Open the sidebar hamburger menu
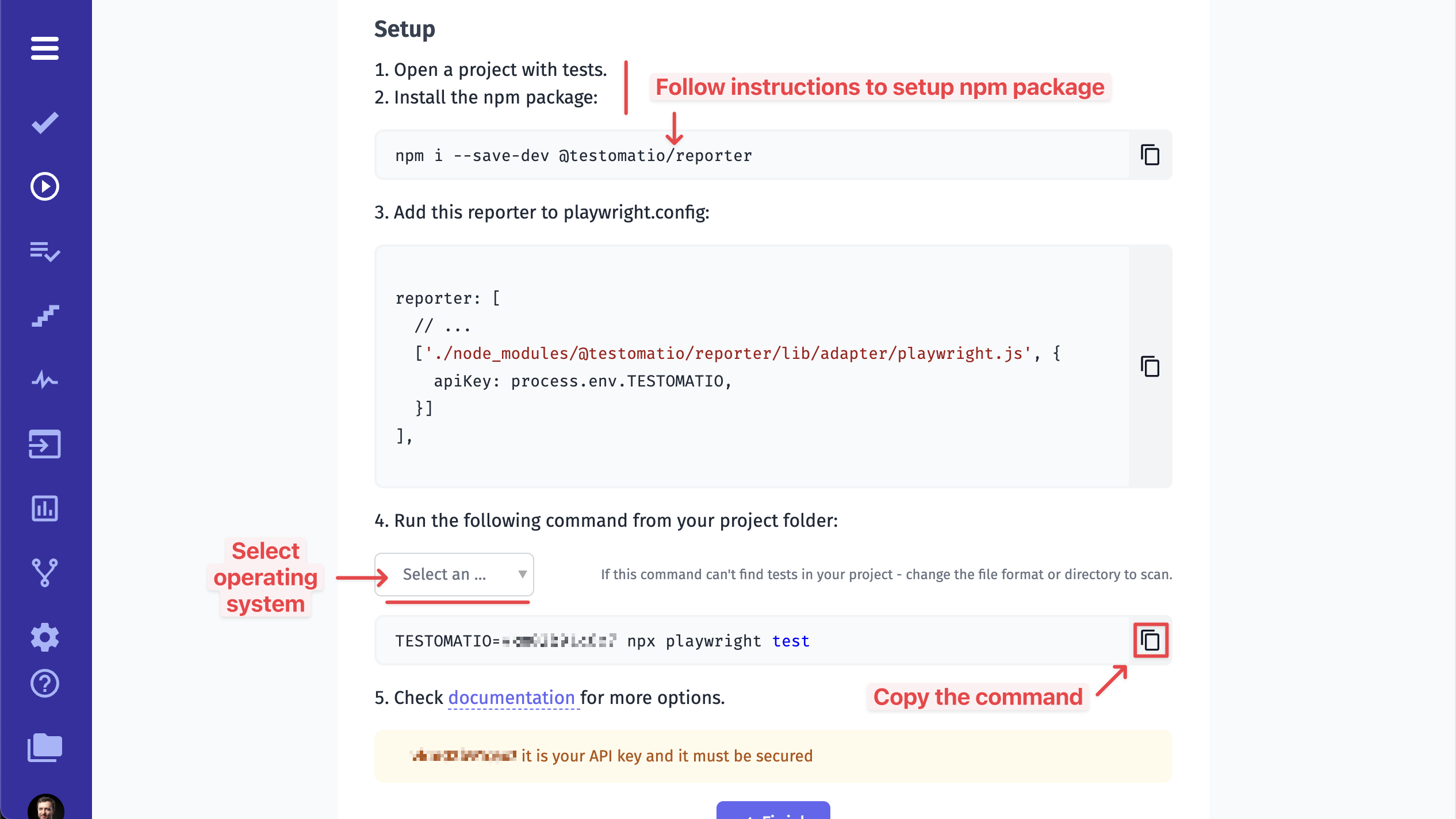This screenshot has height=819, width=1456. (x=45, y=49)
